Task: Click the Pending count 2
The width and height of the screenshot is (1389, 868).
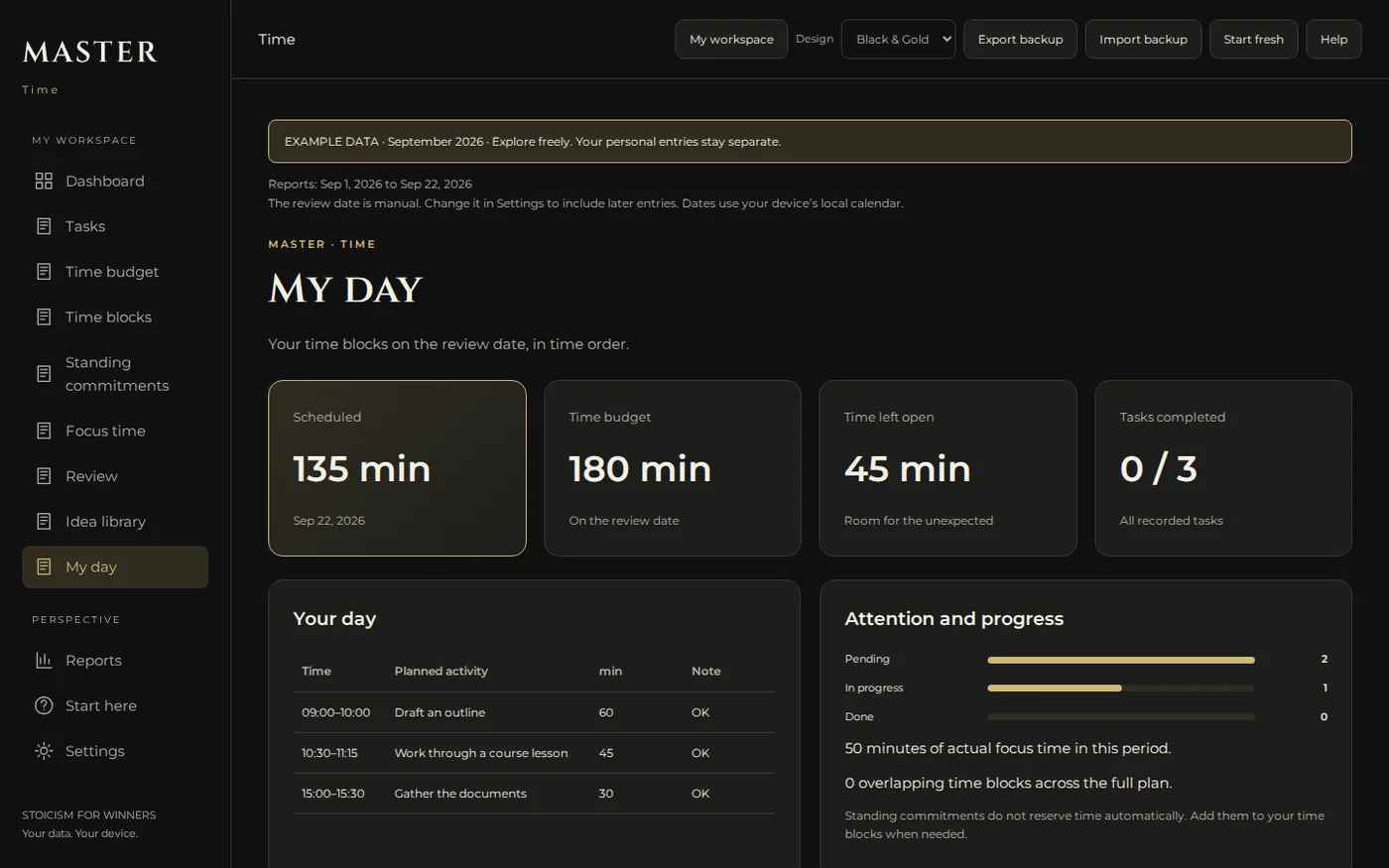Action: click(x=1324, y=660)
